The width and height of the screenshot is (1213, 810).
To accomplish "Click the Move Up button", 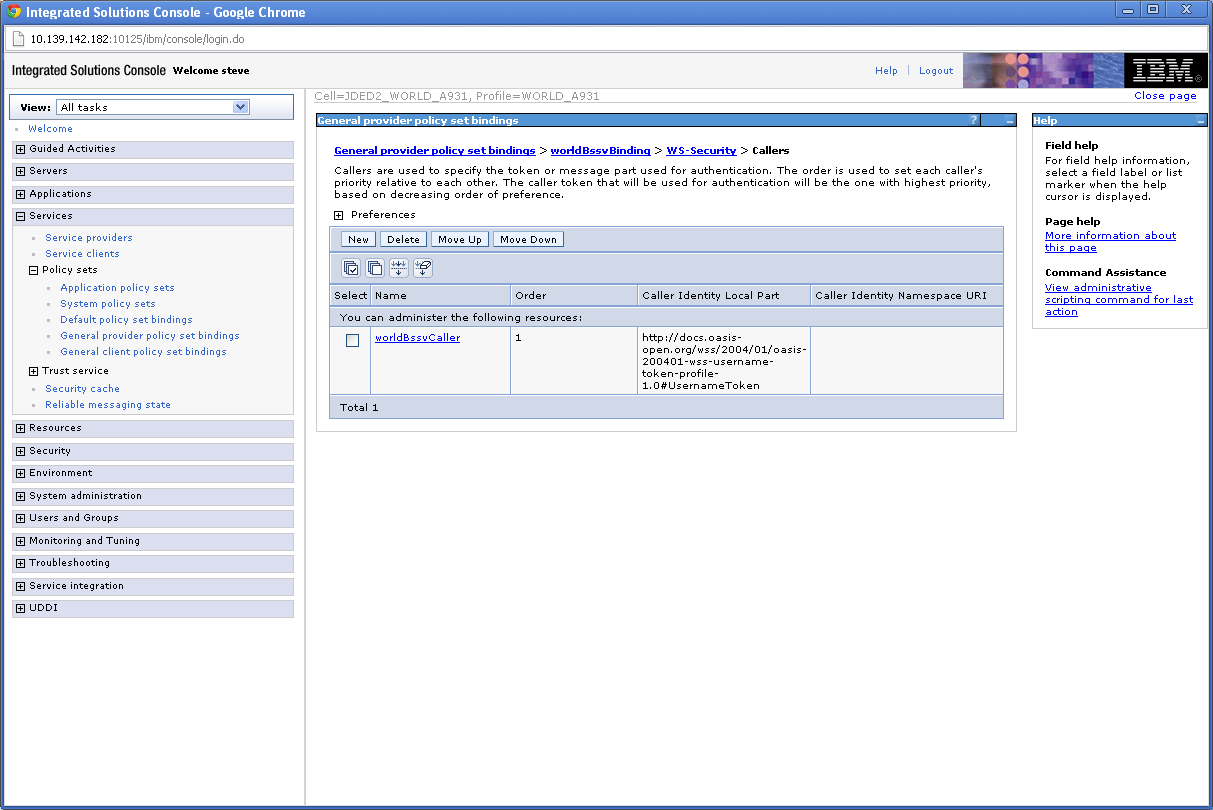I will click(x=460, y=239).
